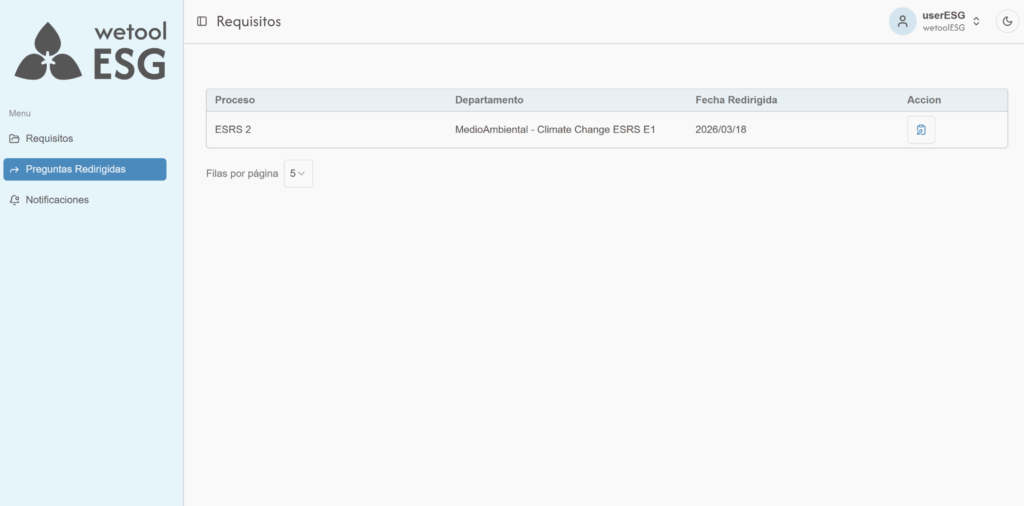This screenshot has width=1024, height=506.
Task: Select the Preguntas Redirigidas menu label
Action: click(76, 169)
